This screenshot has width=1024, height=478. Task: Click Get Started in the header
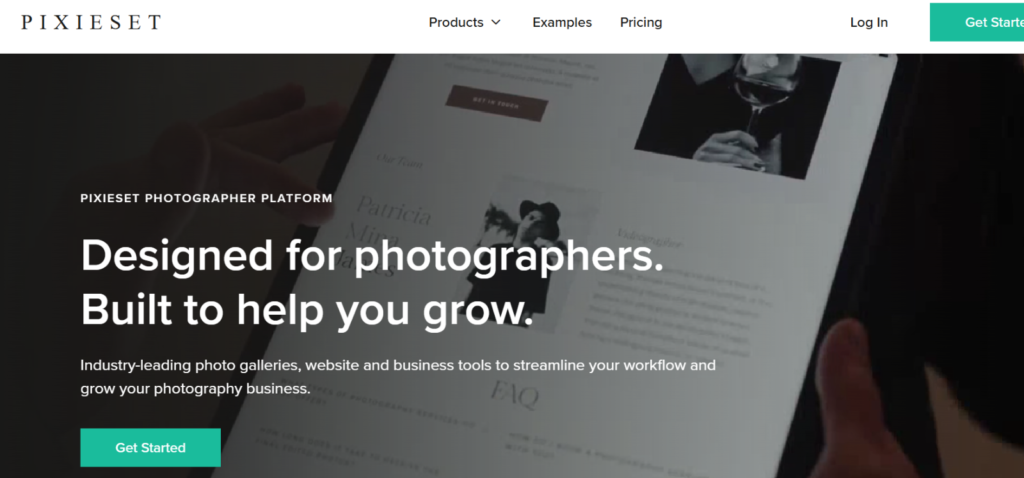tap(977, 22)
